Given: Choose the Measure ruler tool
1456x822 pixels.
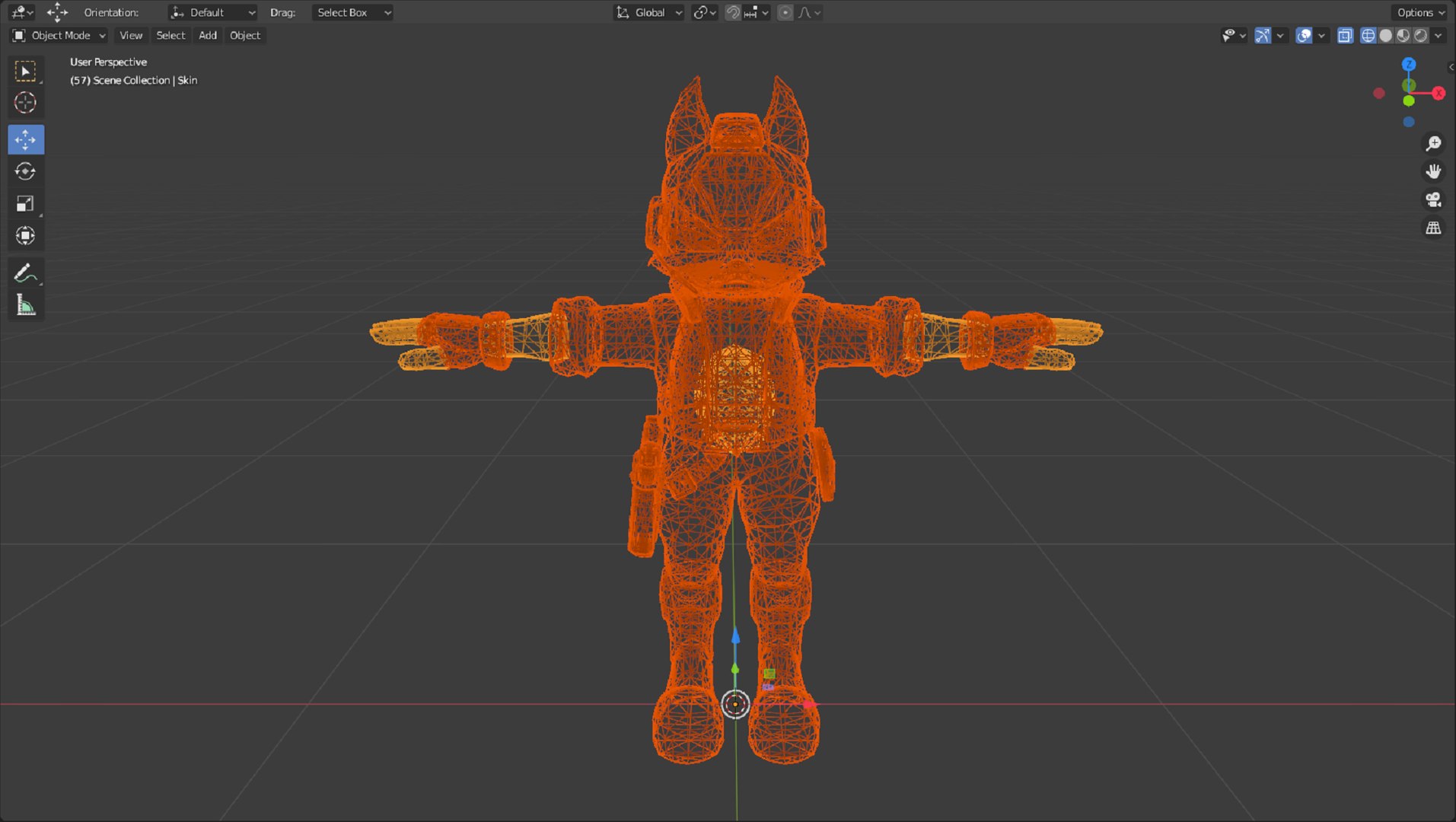Looking at the screenshot, I should point(26,305).
